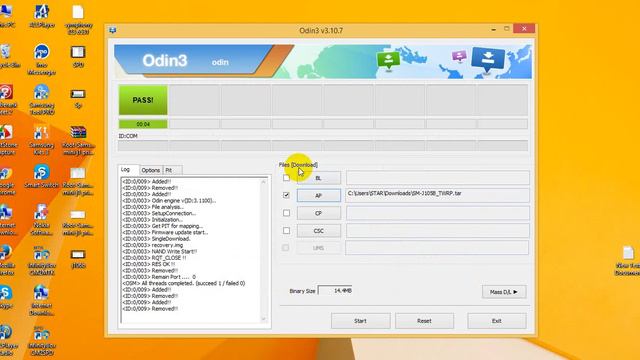Launch the Internet Download Manager shortcut
Viewport: 640px width, 360px height.
point(42,300)
